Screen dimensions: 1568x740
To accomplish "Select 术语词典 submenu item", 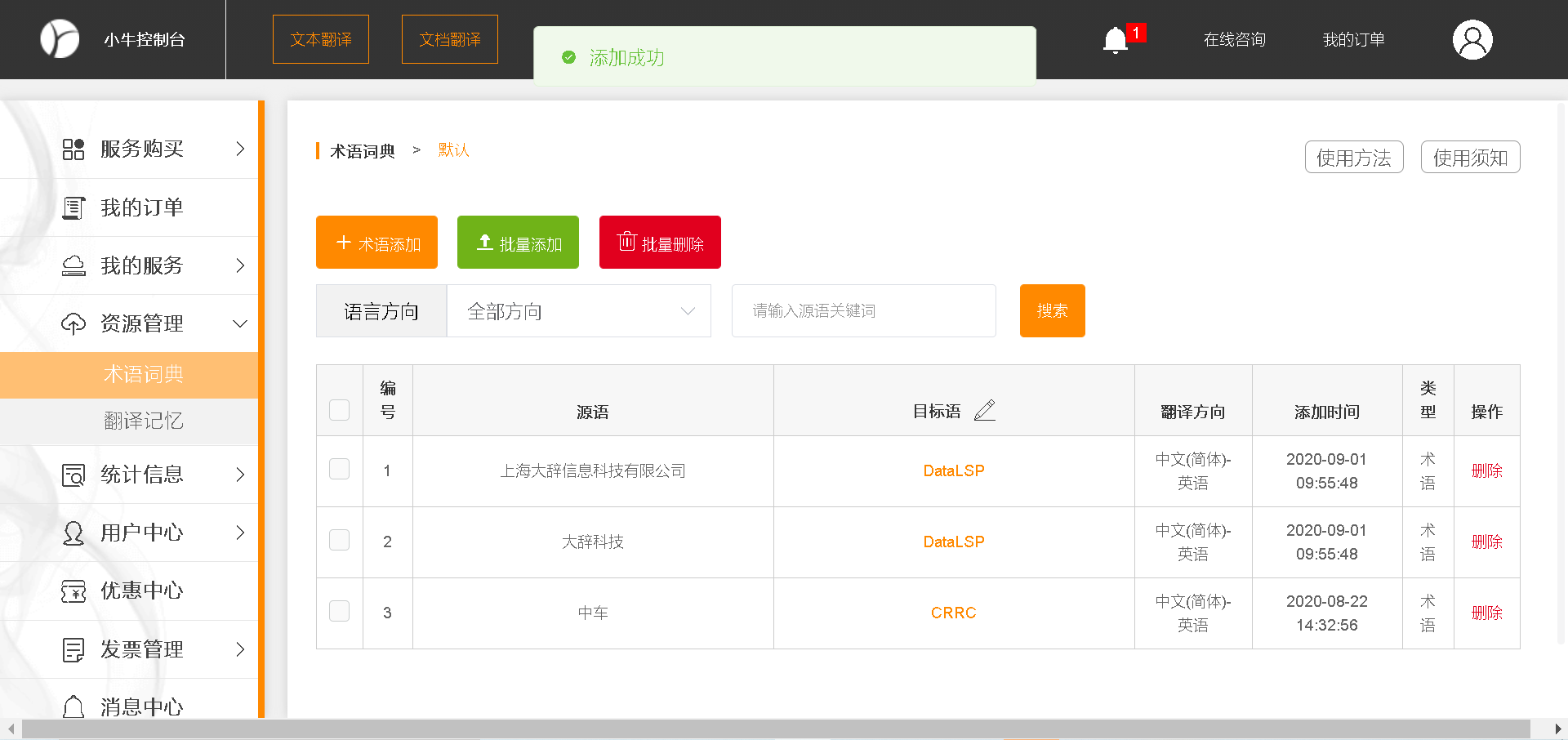I will 129,375.
